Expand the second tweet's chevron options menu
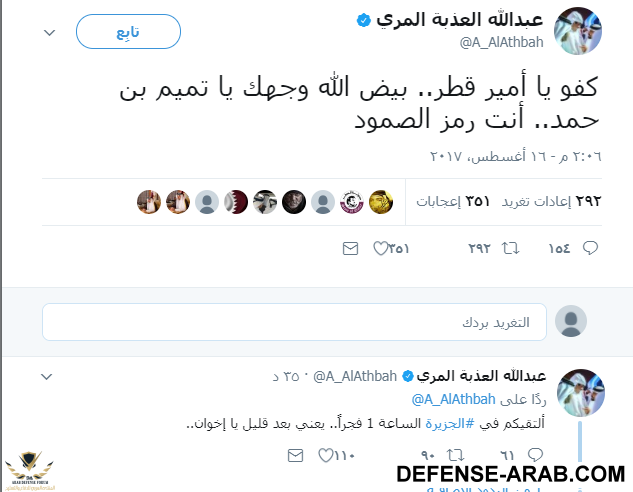The width and height of the screenshot is (633, 492). coord(45,376)
